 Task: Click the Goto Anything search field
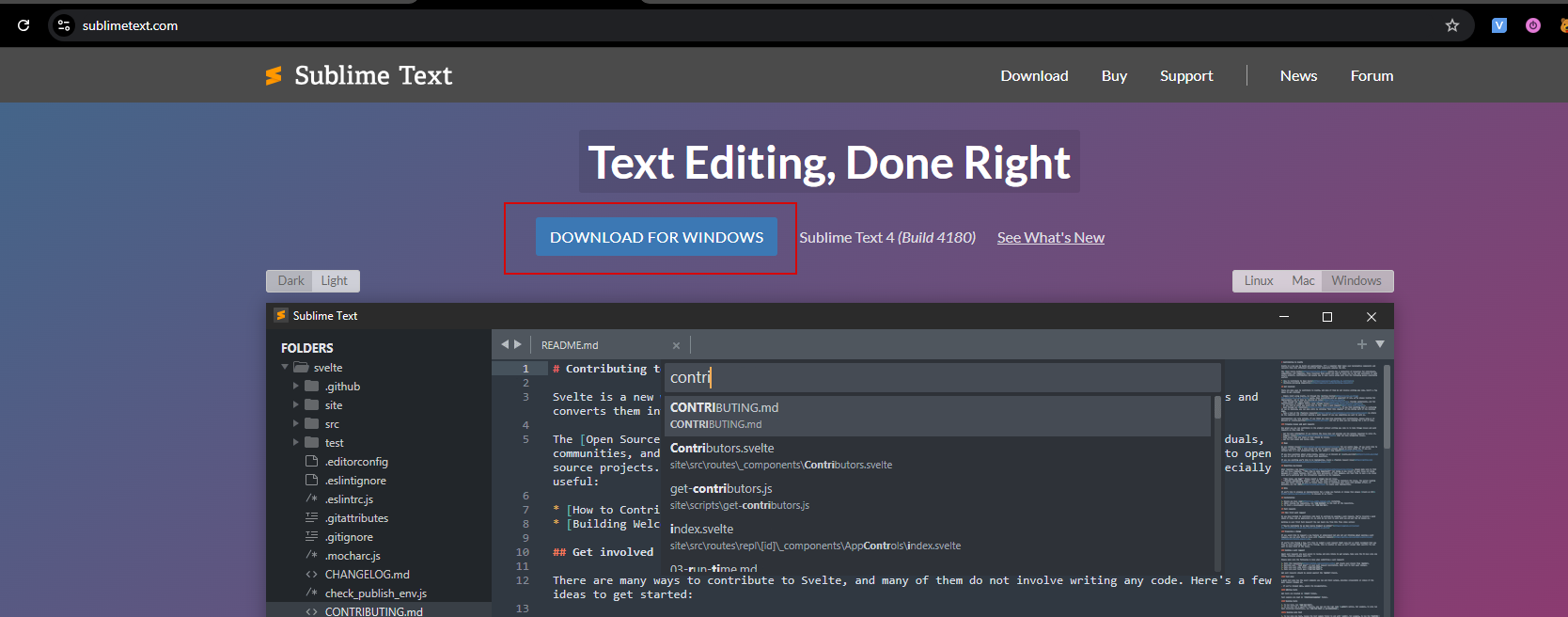943,377
